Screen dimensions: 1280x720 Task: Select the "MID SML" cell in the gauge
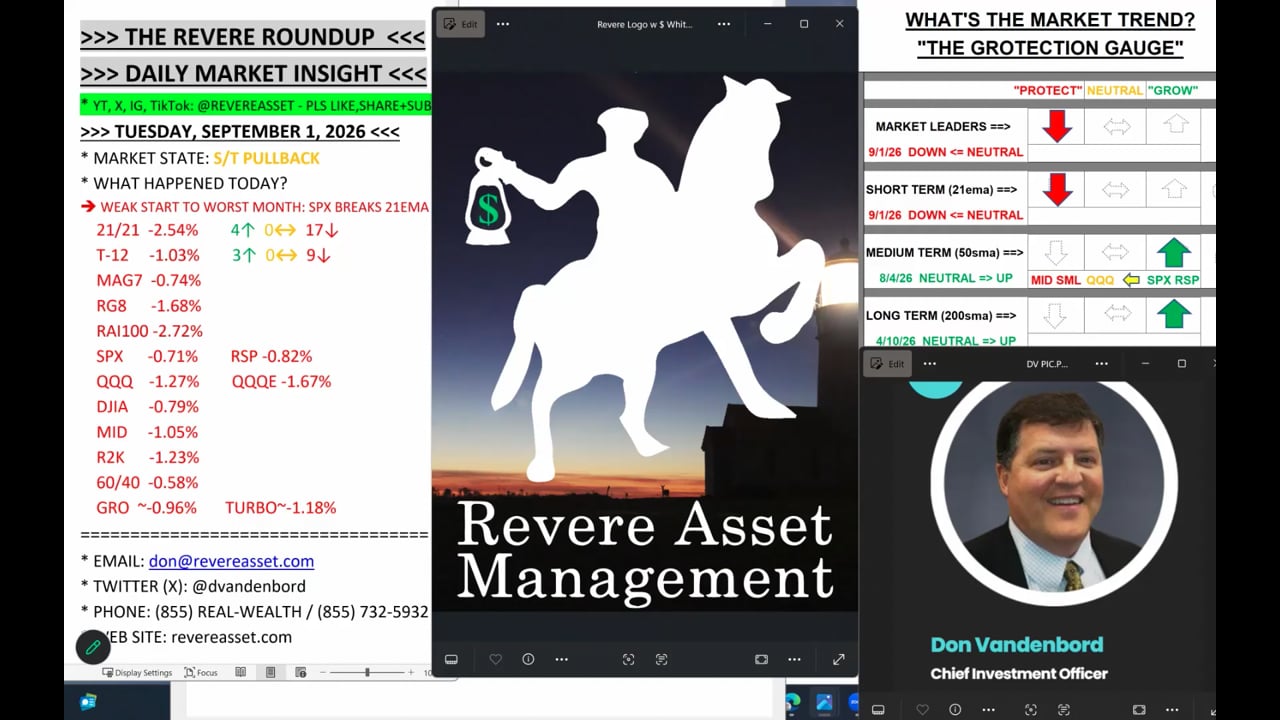tap(1056, 280)
